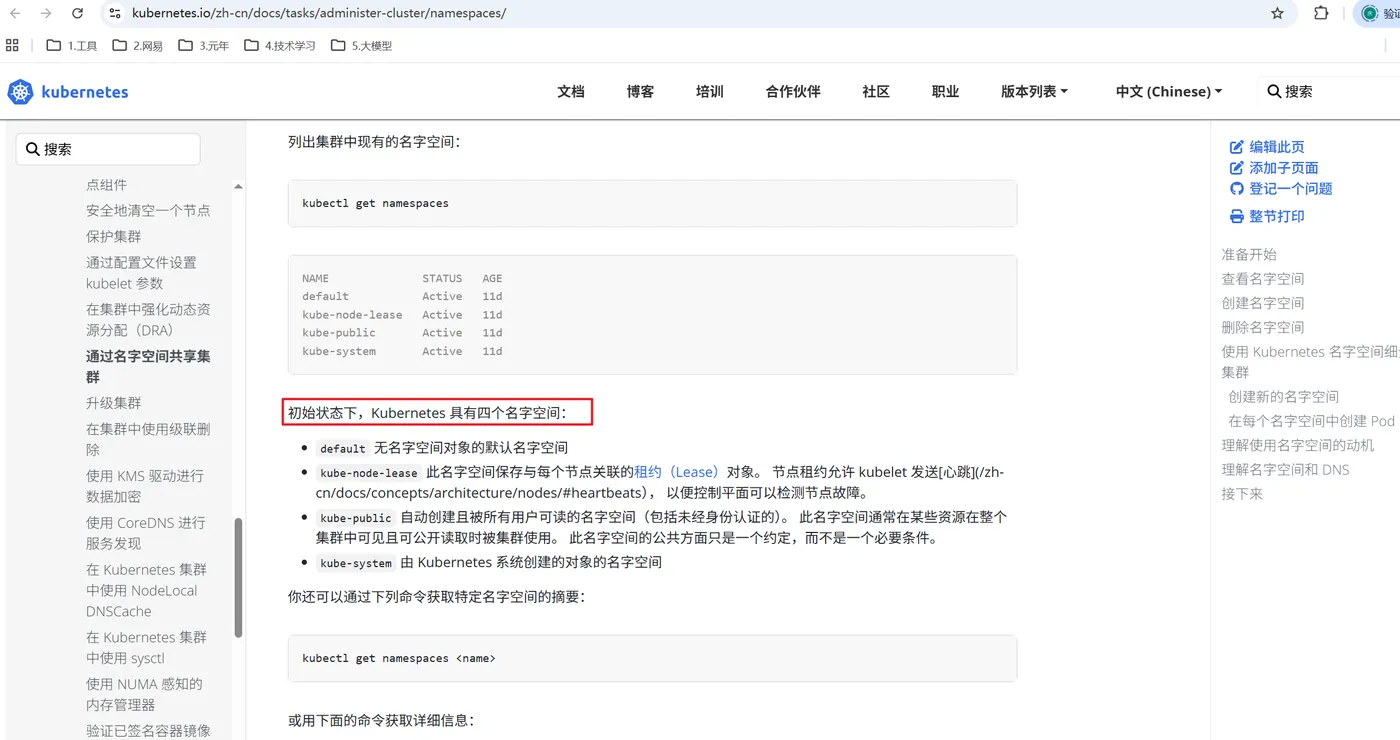1400x740 pixels.
Task: Open 通过配置文件设置 kubelet 参数 in sidebar
Action: pos(141,273)
